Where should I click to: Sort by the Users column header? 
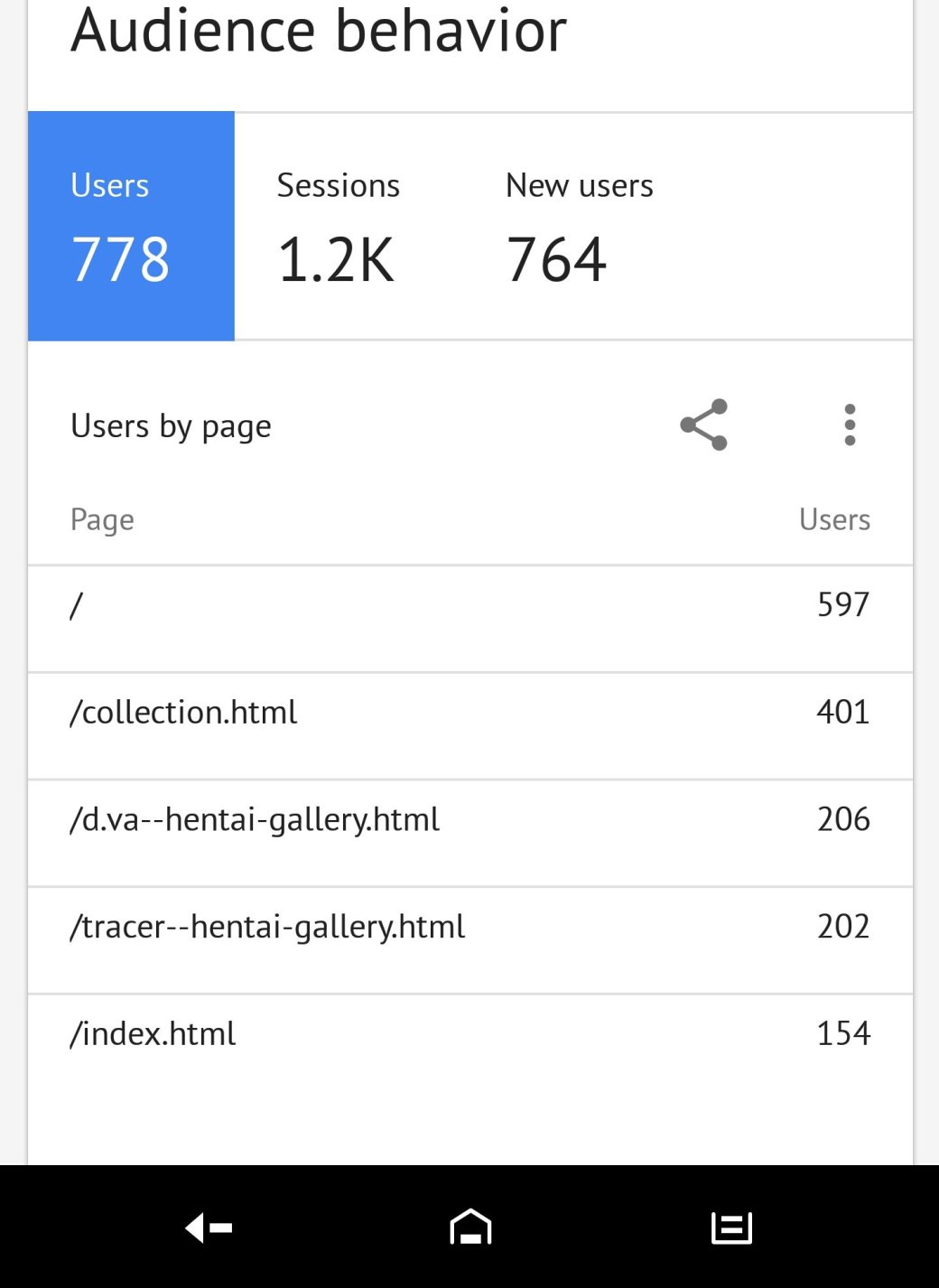tap(834, 519)
